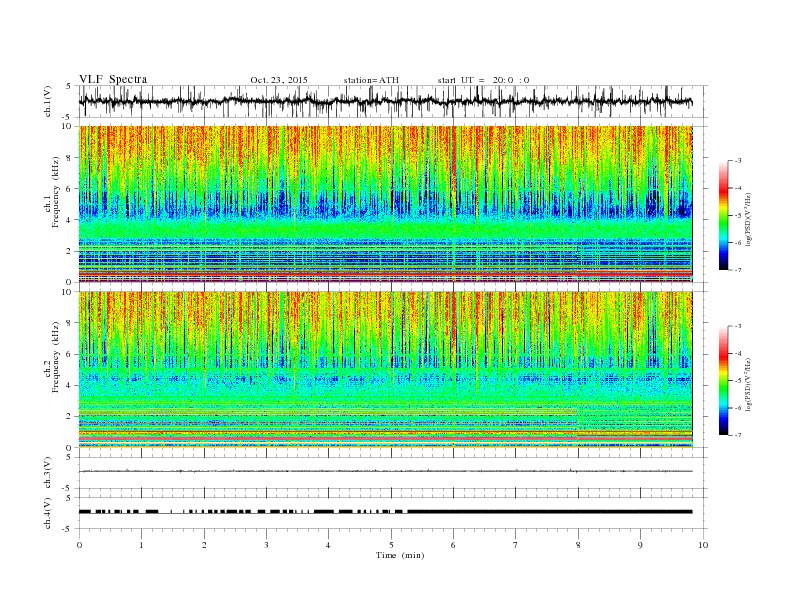Click the "start UT = 20:0 :0" label
The height and width of the screenshot is (612, 792).
[483, 80]
